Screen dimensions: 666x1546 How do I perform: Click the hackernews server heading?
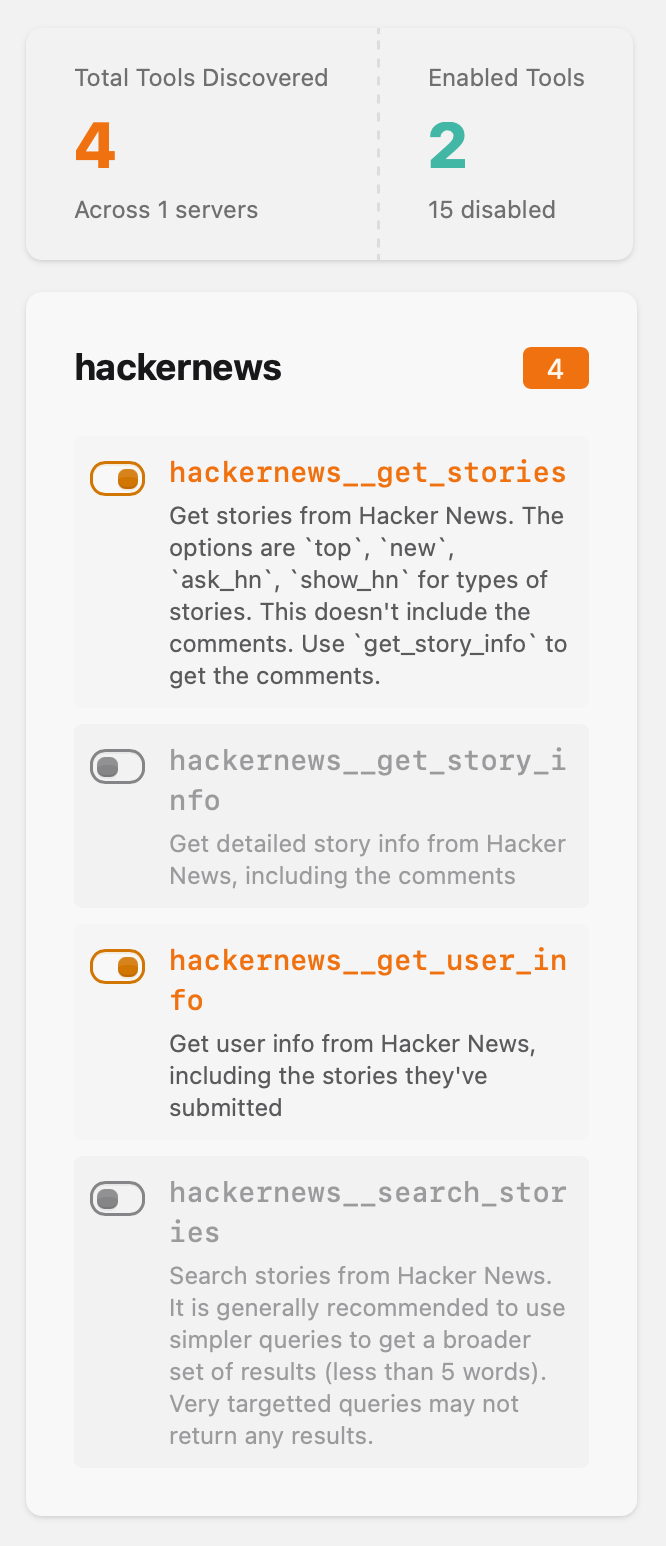pyautogui.click(x=178, y=368)
